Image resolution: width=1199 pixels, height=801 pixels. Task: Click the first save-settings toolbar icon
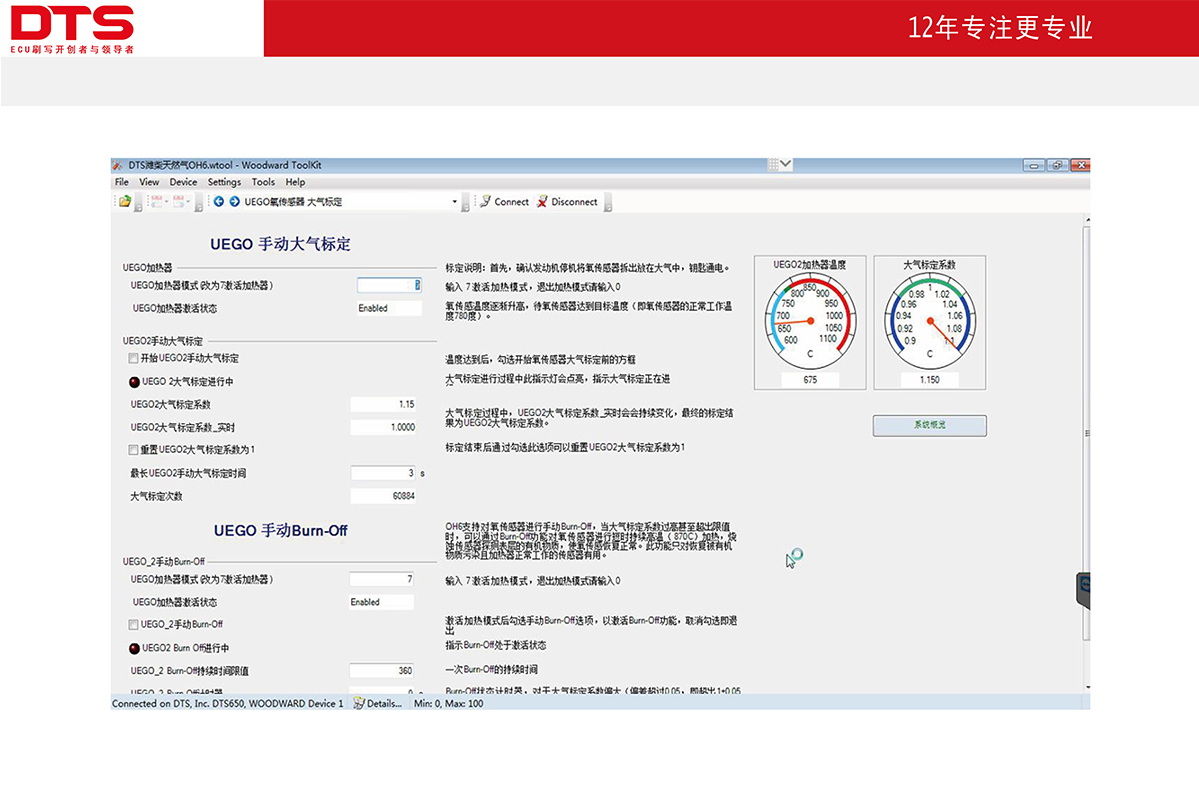156,202
